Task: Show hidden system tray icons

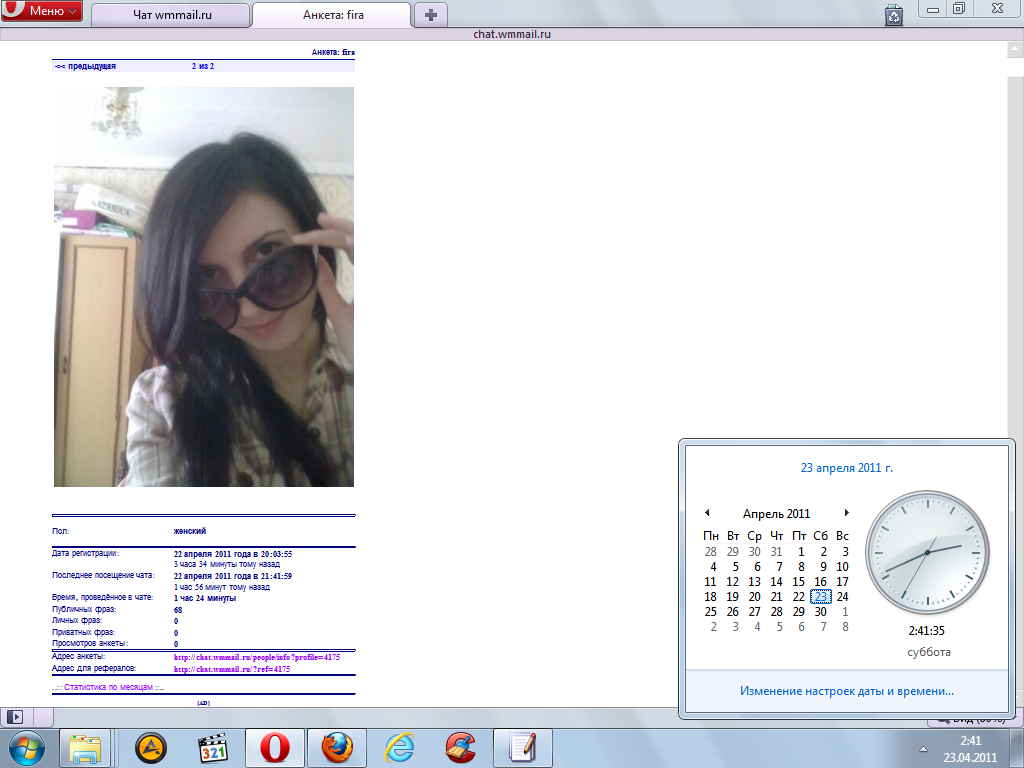Action: pos(922,748)
